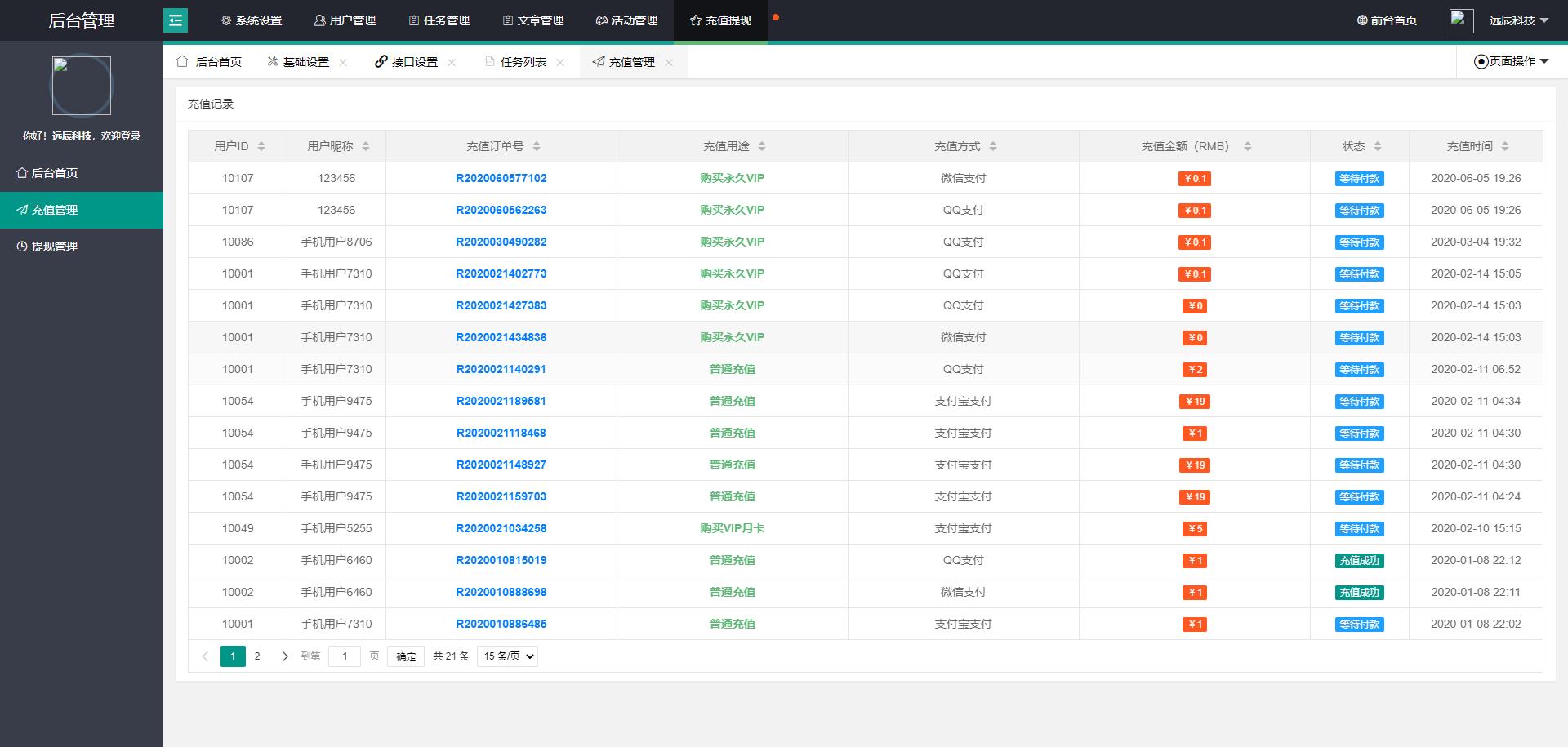This screenshot has width=1568, height=747.
Task: Click user ID 10049 cell
Action: click(x=238, y=528)
